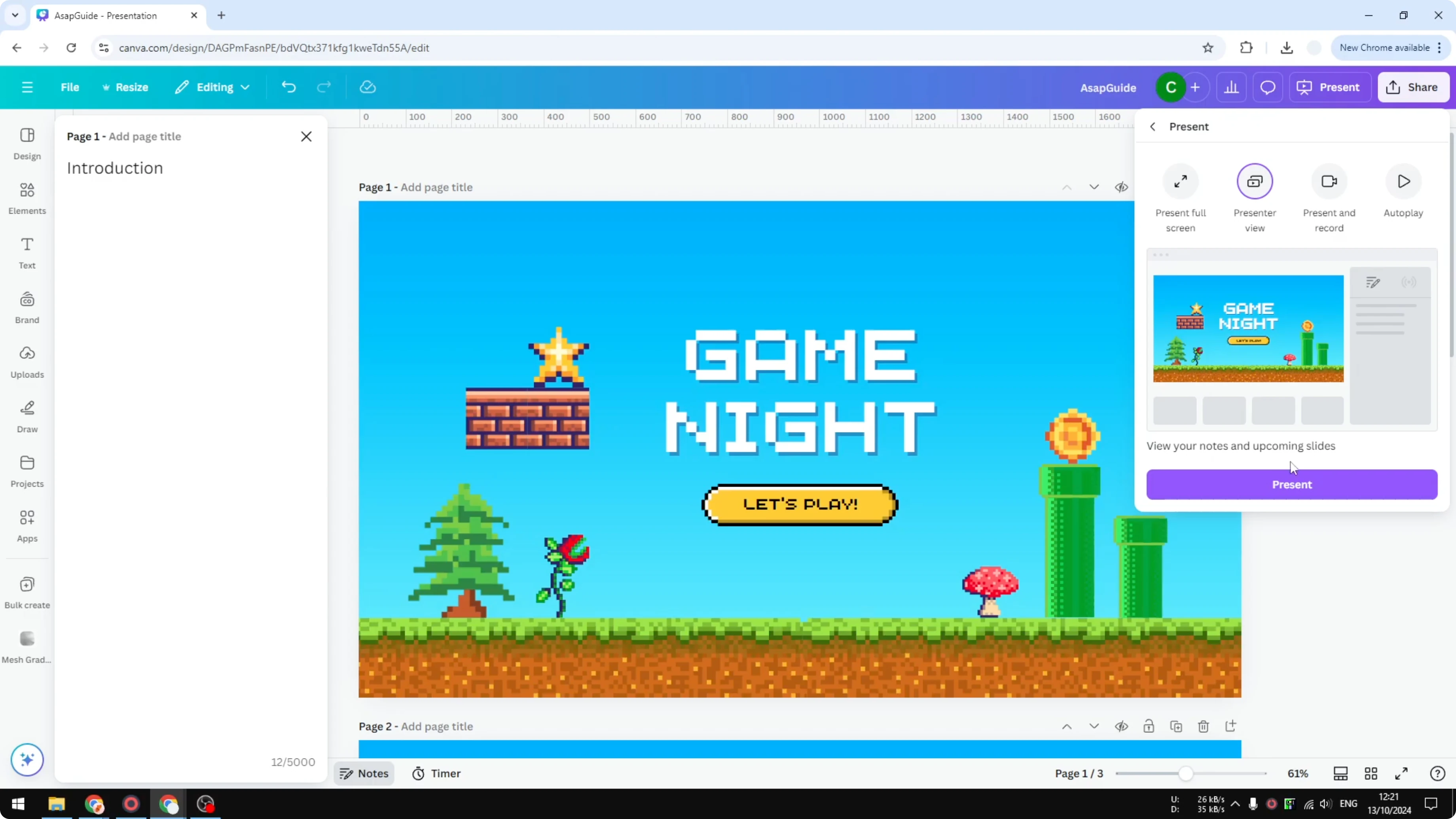Edit Page 1 title above canvas
Screen dimensions: 1456x819
(x=436, y=187)
